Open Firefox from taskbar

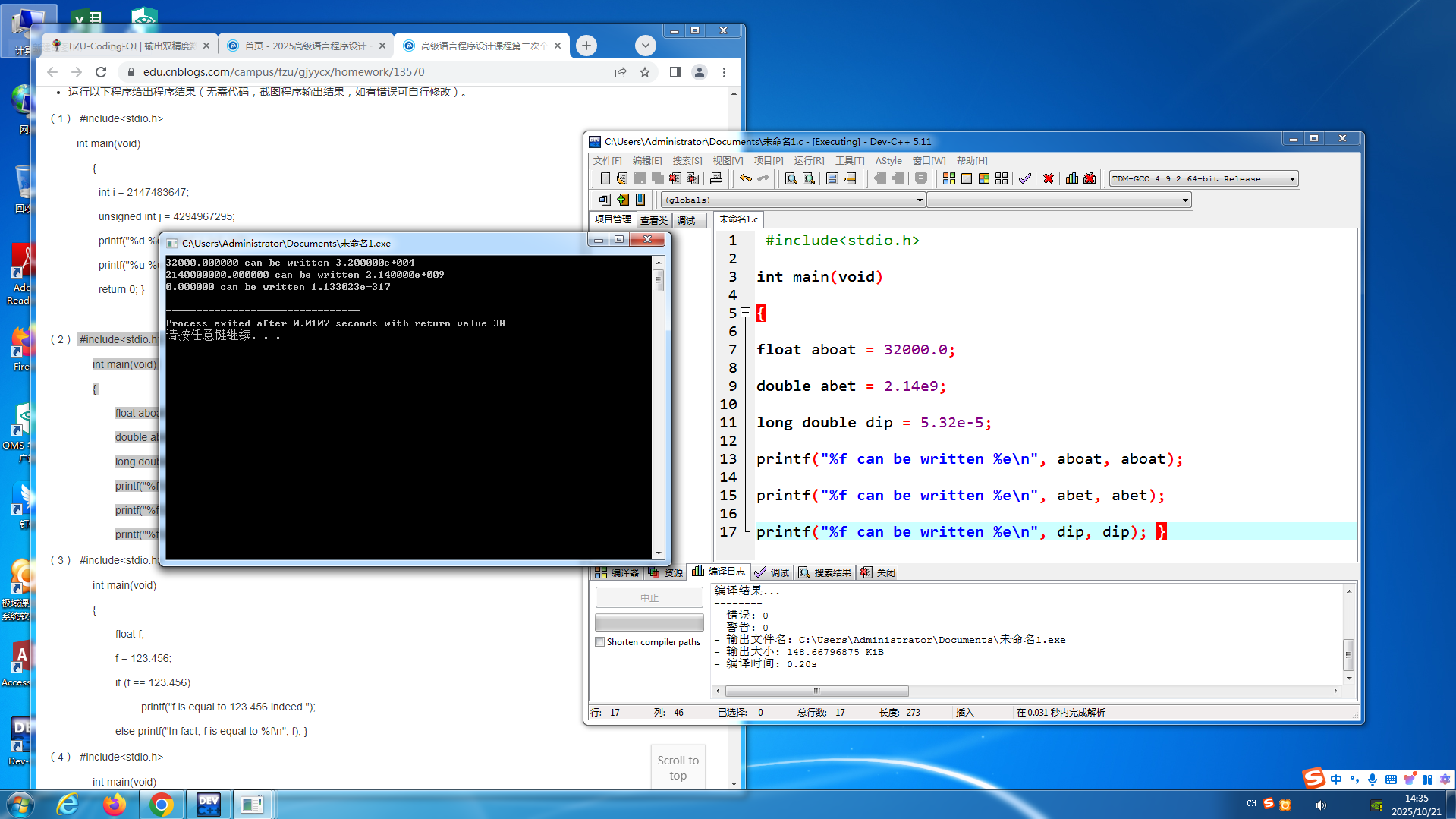click(x=115, y=805)
